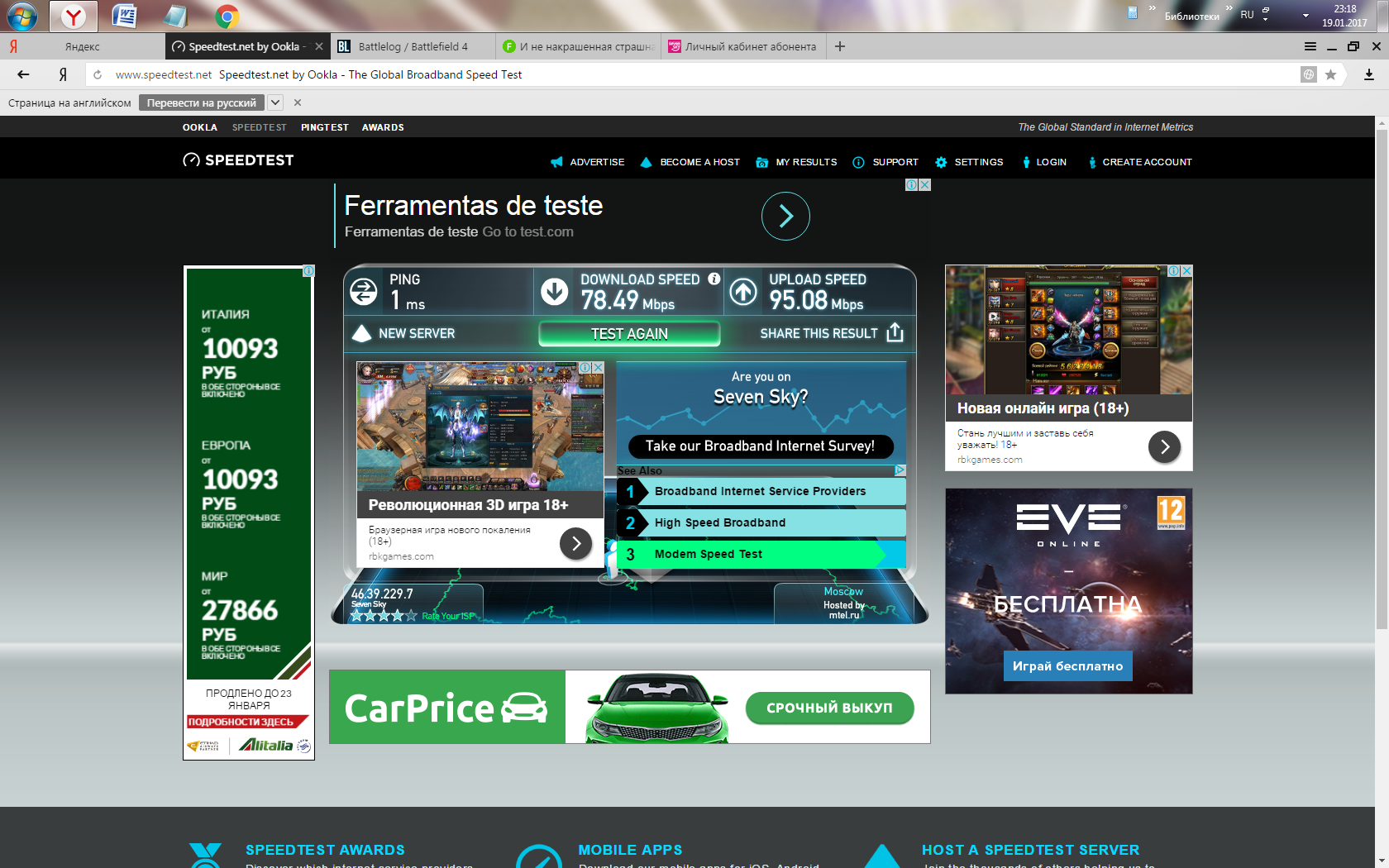Open MOBILE APPS footer heading
1389x868 pixels.
(x=630, y=850)
